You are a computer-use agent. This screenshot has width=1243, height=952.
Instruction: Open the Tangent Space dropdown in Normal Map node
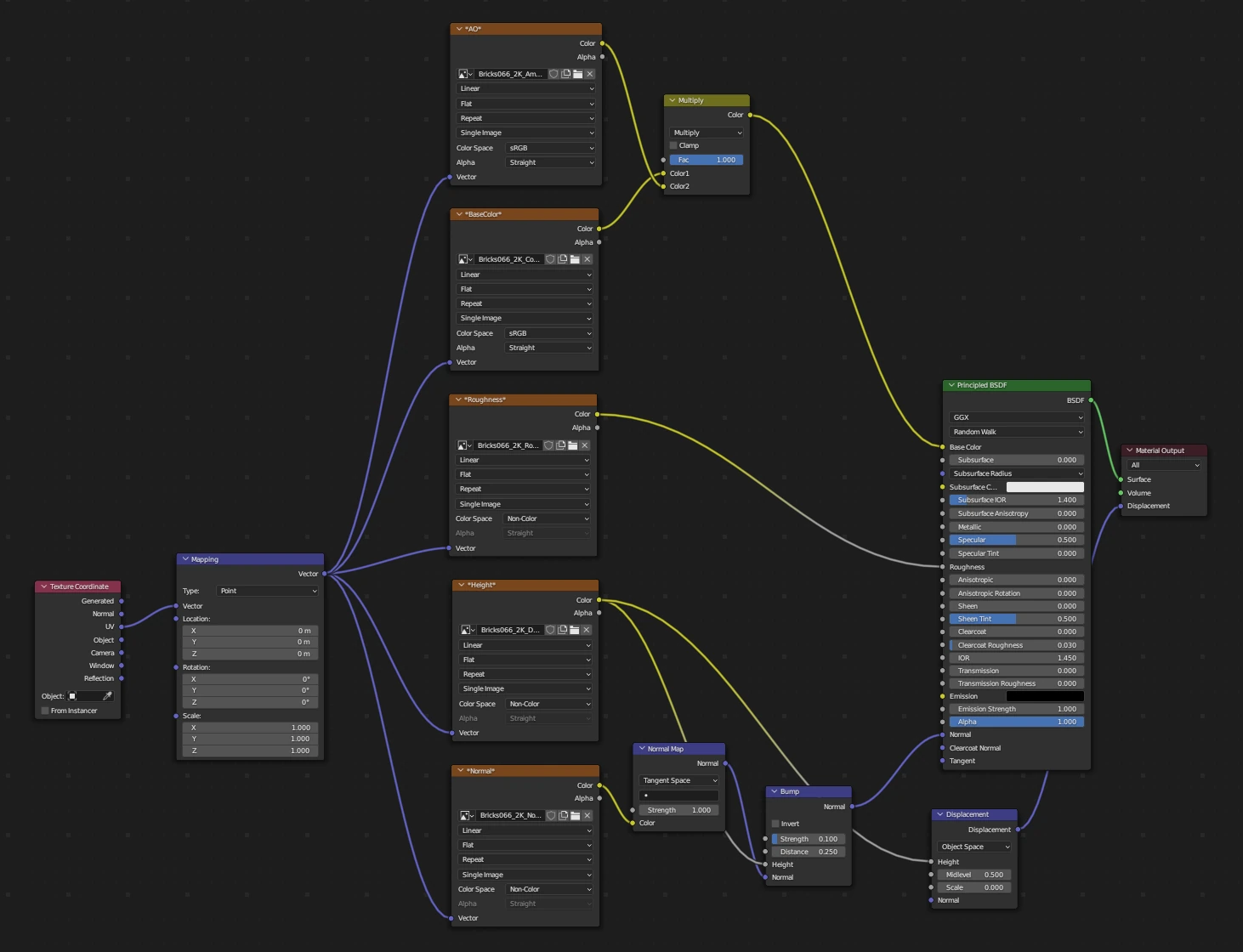coord(678,780)
